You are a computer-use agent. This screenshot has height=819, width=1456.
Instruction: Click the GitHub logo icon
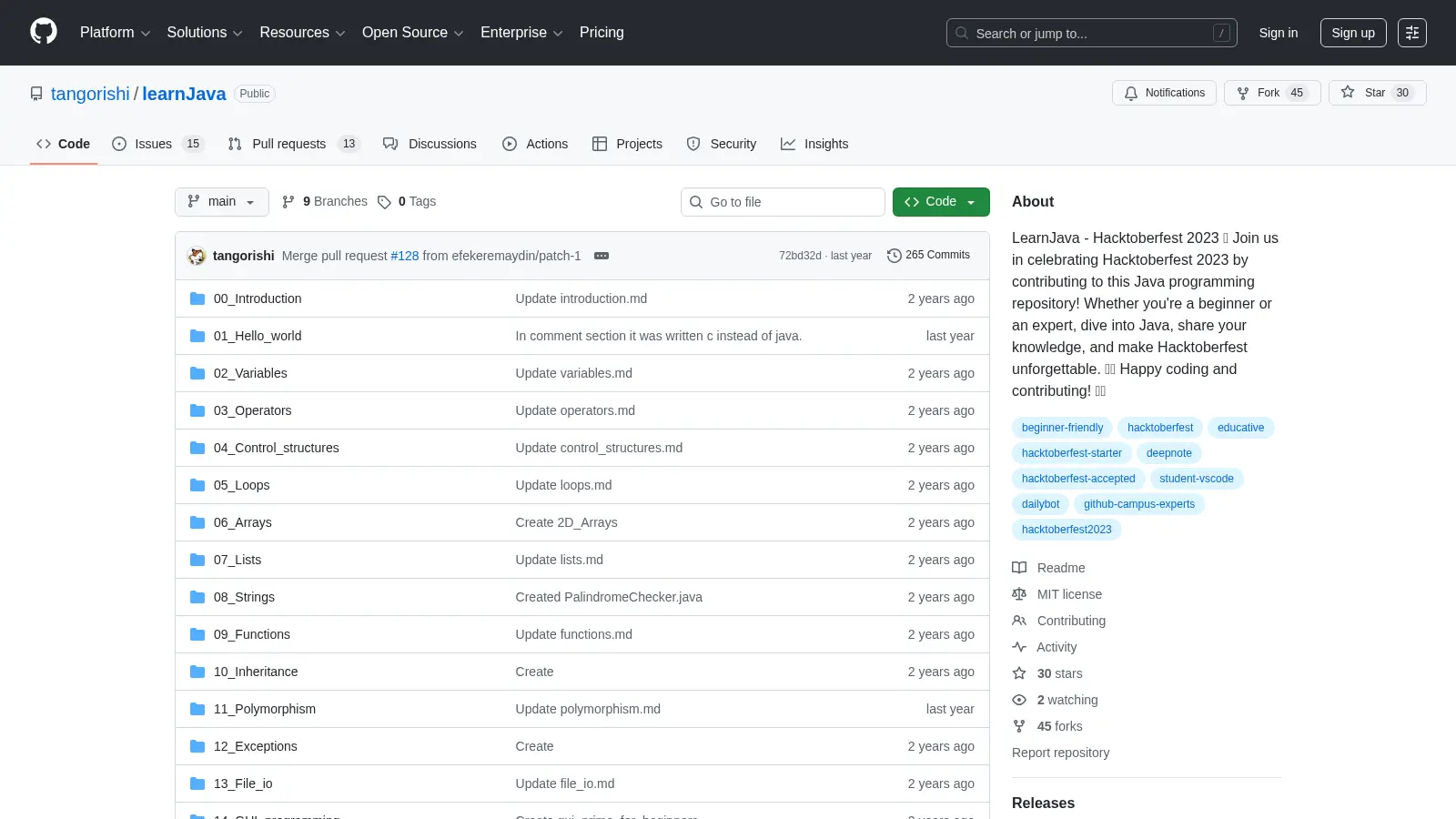[44, 32]
